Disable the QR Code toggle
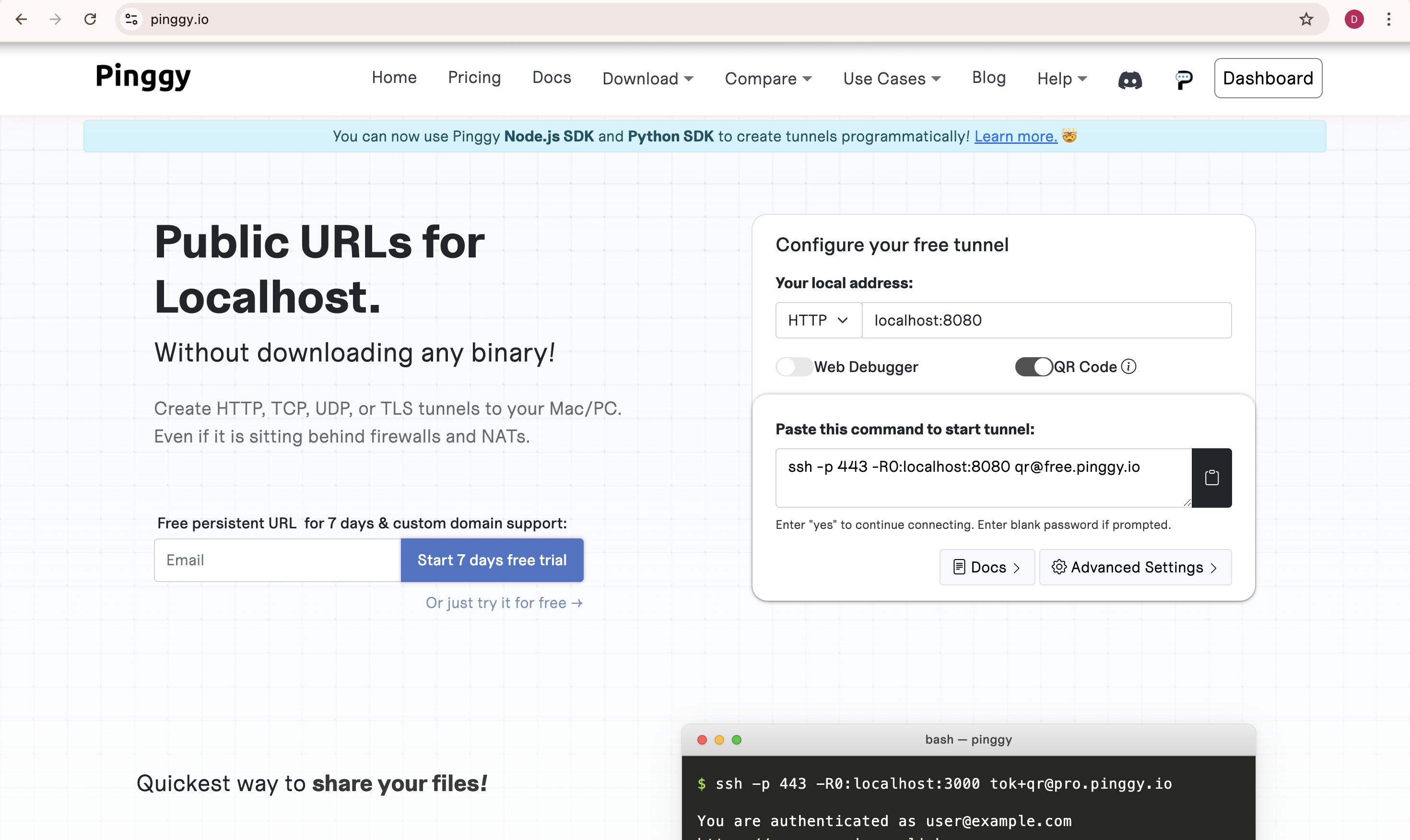The image size is (1410, 840). point(1034,366)
